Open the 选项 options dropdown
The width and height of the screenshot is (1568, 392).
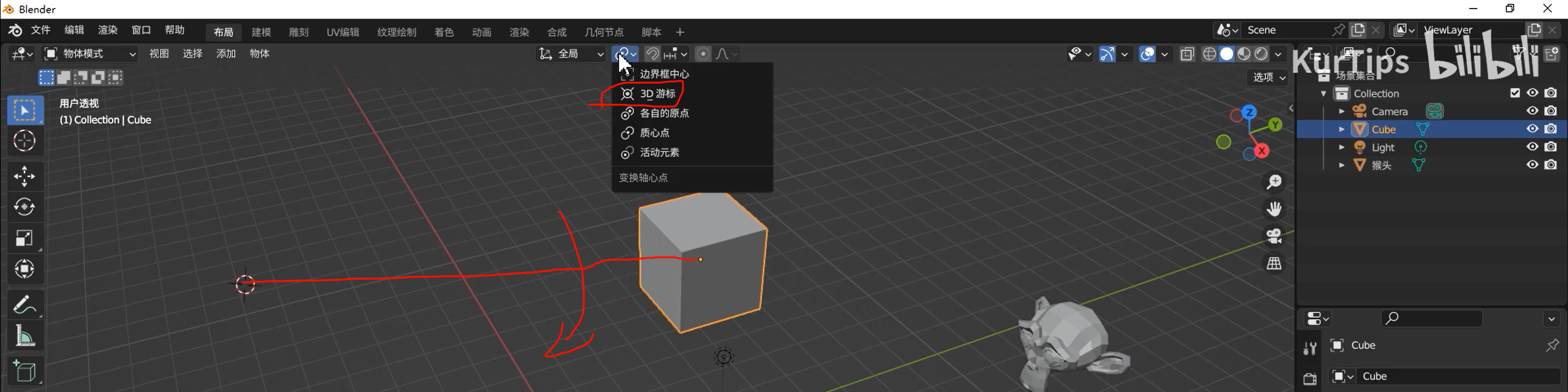pos(1268,77)
